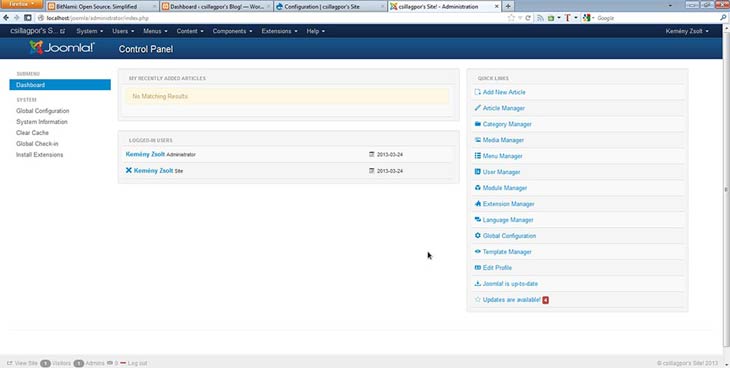Click the User Manager icon
This screenshot has height=368, width=730.
(x=477, y=172)
